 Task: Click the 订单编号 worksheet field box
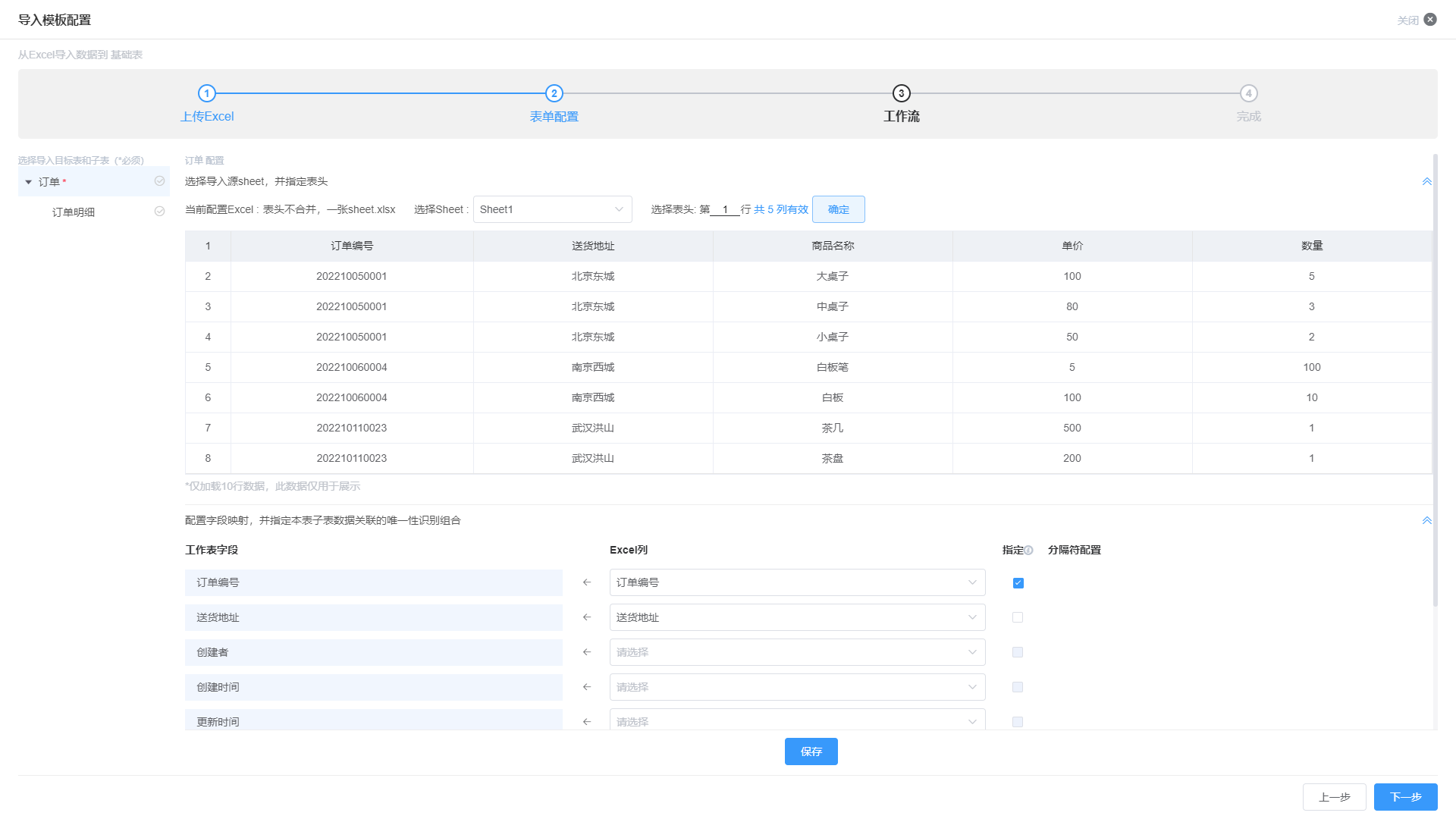pyautogui.click(x=374, y=582)
